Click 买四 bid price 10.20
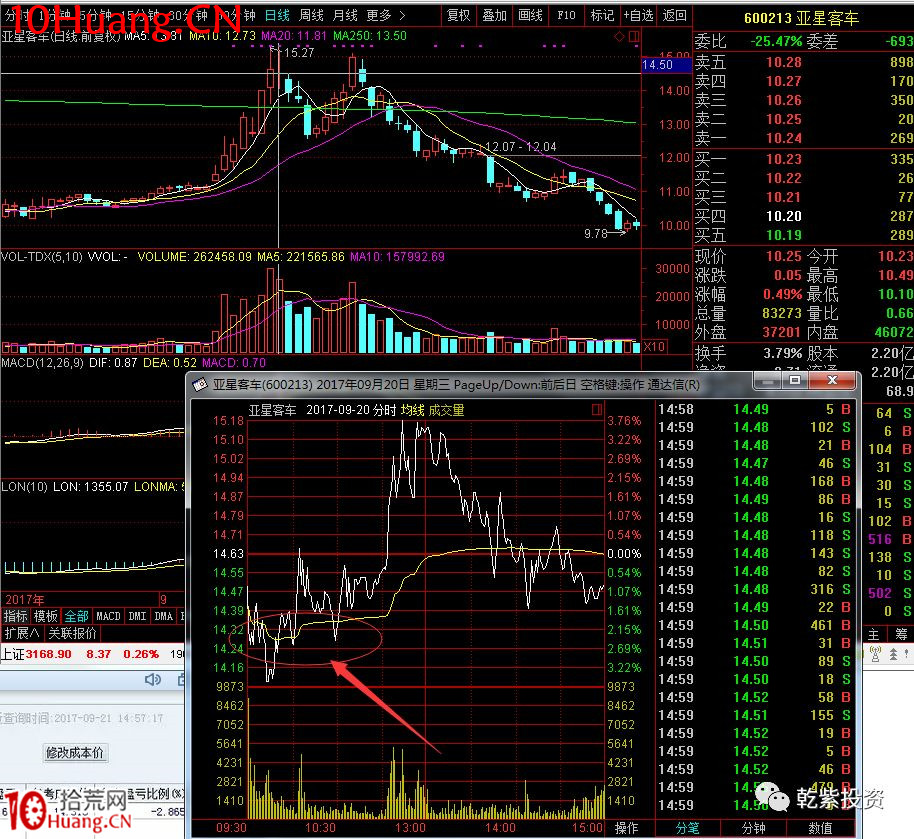914x839 pixels. [x=783, y=216]
